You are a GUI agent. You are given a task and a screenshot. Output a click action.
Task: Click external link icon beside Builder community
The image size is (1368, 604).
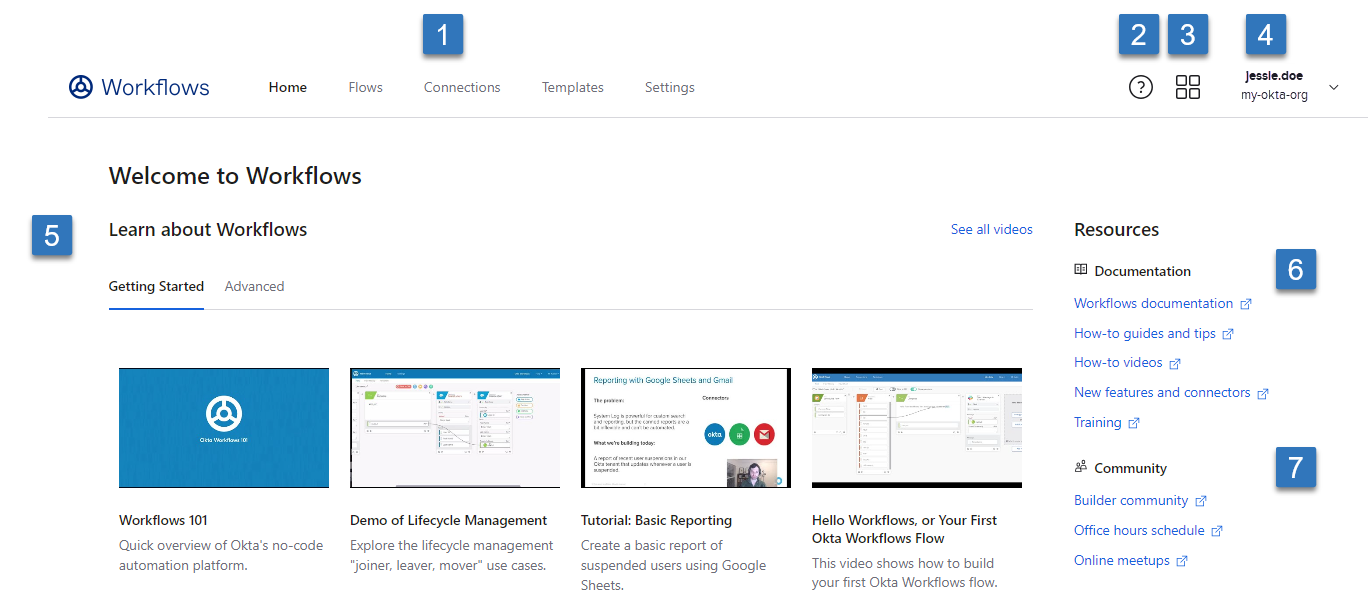[1201, 501]
